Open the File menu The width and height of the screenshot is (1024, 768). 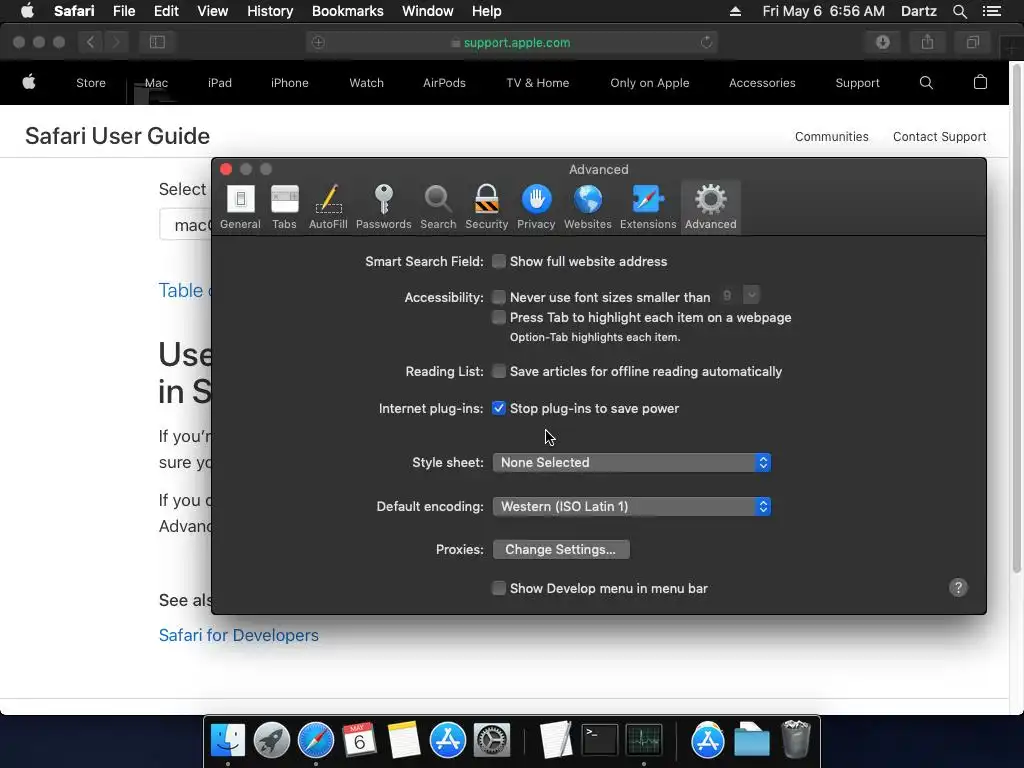pyautogui.click(x=123, y=11)
